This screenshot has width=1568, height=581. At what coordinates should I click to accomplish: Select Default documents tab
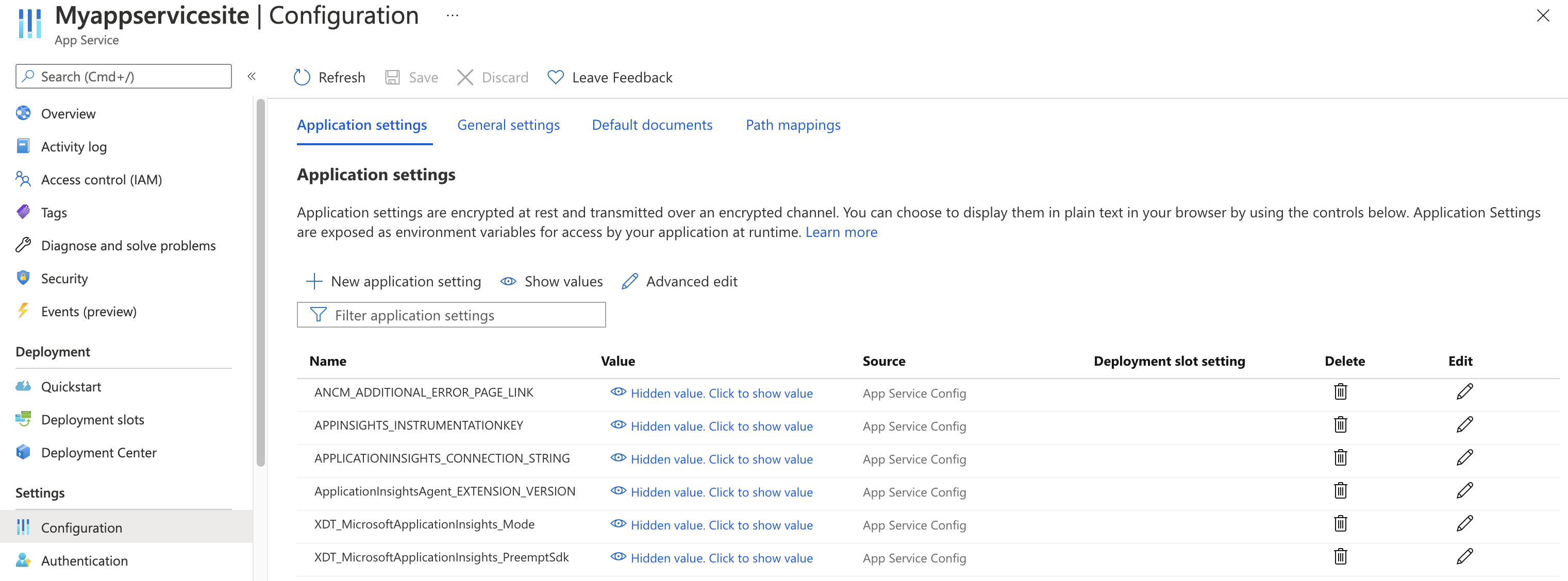652,124
